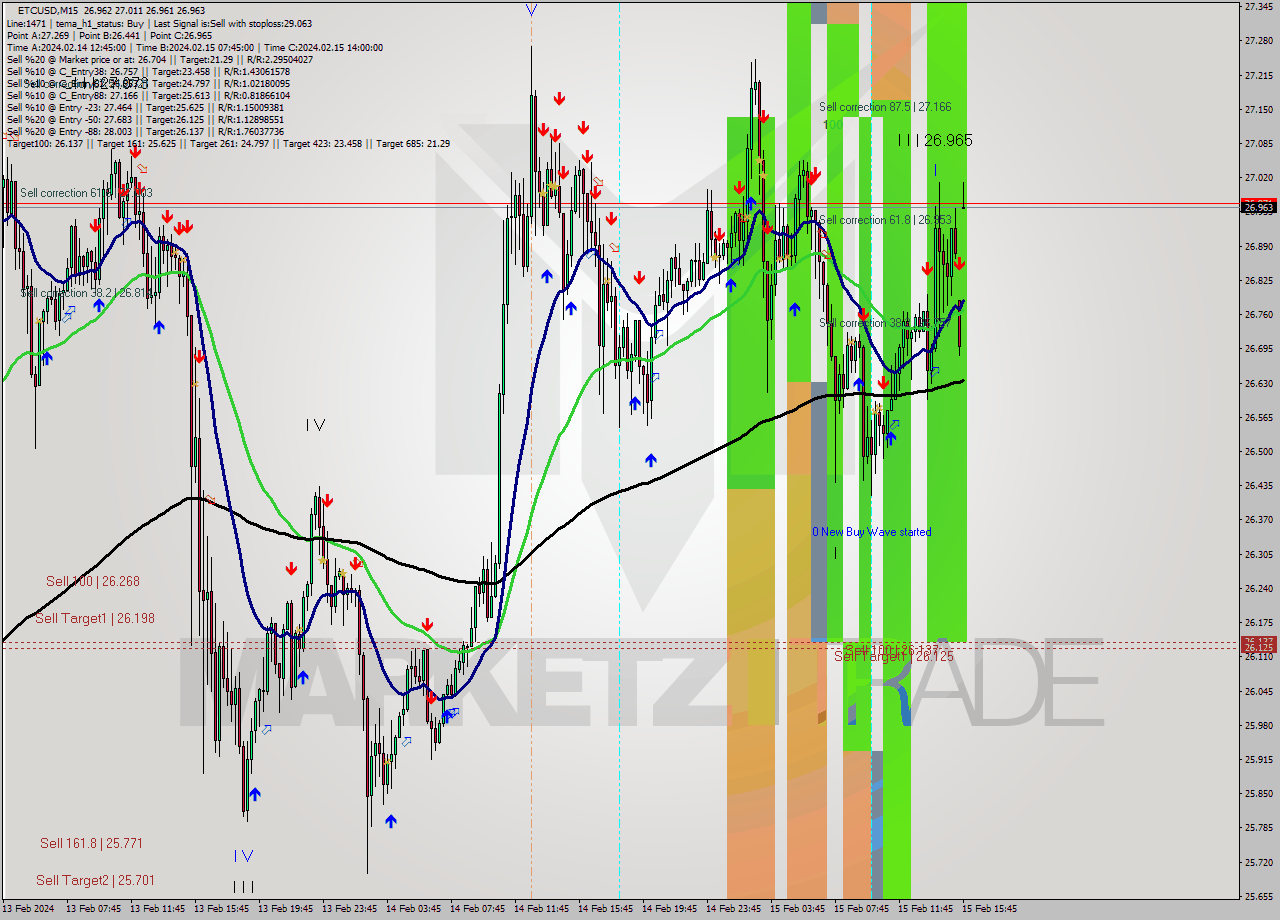This screenshot has height=920, width=1280.
Task: Click the 25.785 price axis label
Action: (1258, 827)
